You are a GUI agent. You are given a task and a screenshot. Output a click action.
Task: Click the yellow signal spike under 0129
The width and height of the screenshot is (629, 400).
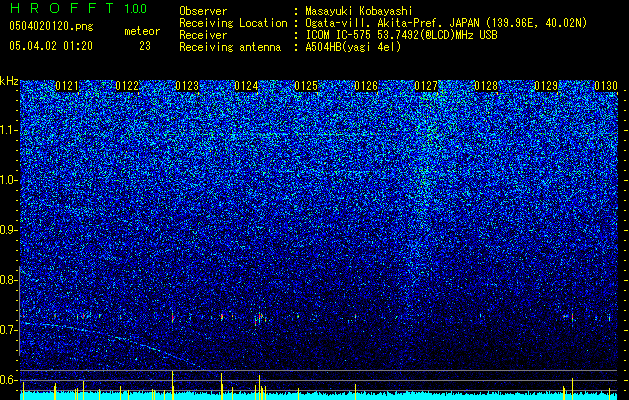tap(572, 389)
